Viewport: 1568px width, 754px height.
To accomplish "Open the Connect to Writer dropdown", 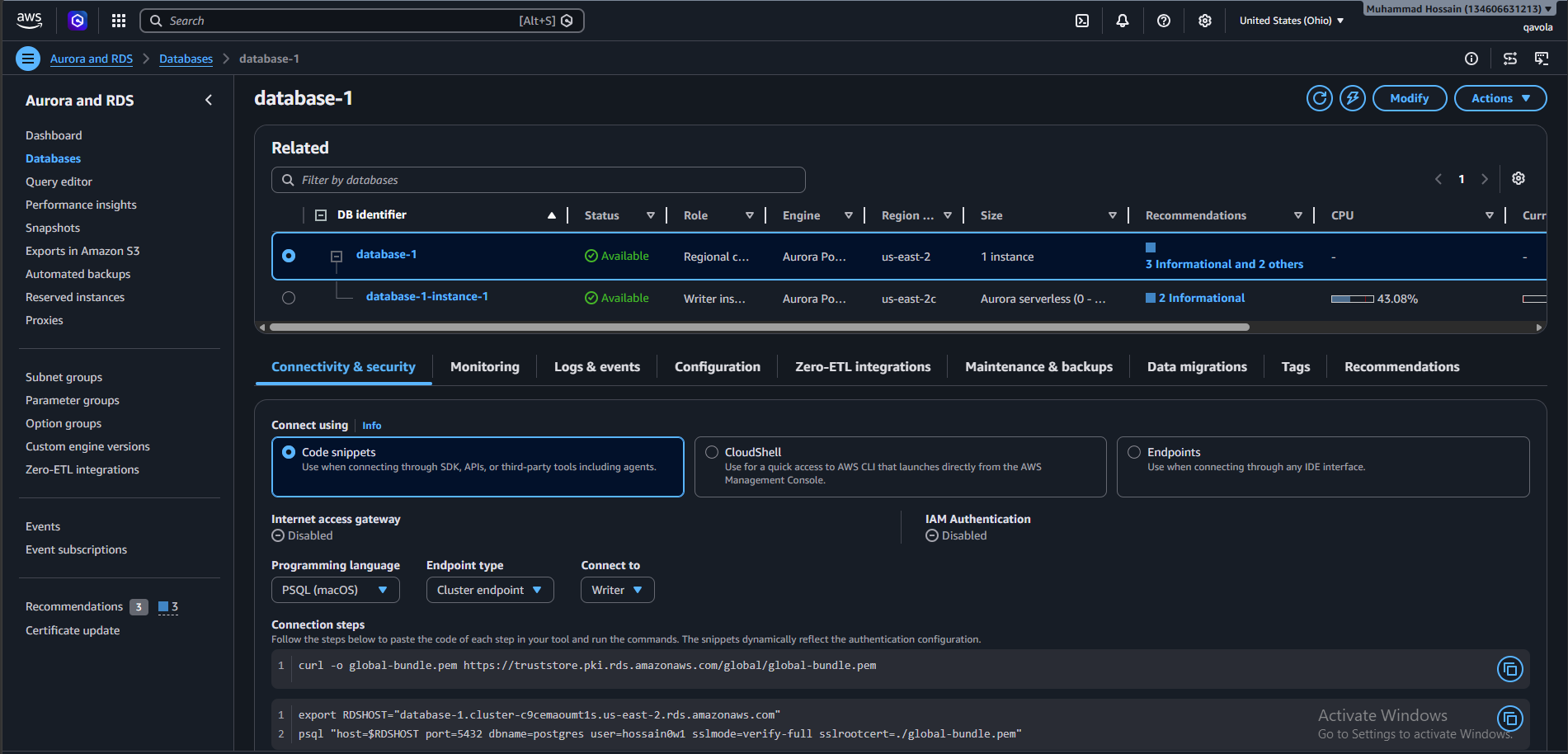I will pos(617,590).
